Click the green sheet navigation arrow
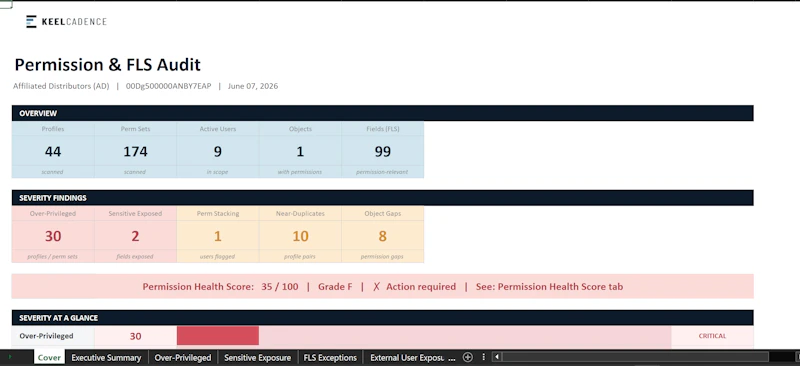The image size is (800, 366). [x=10, y=356]
